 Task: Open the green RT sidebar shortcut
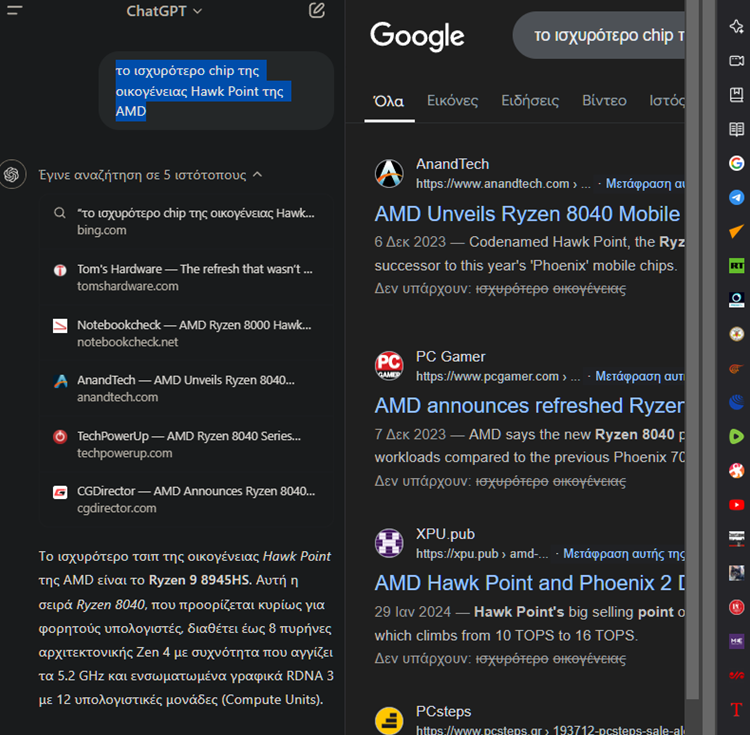click(x=736, y=265)
